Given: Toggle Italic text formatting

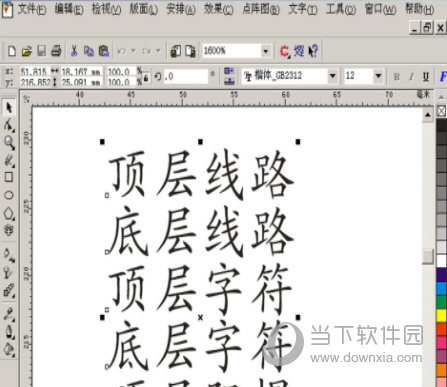Looking at the screenshot, I should [x=411, y=77].
